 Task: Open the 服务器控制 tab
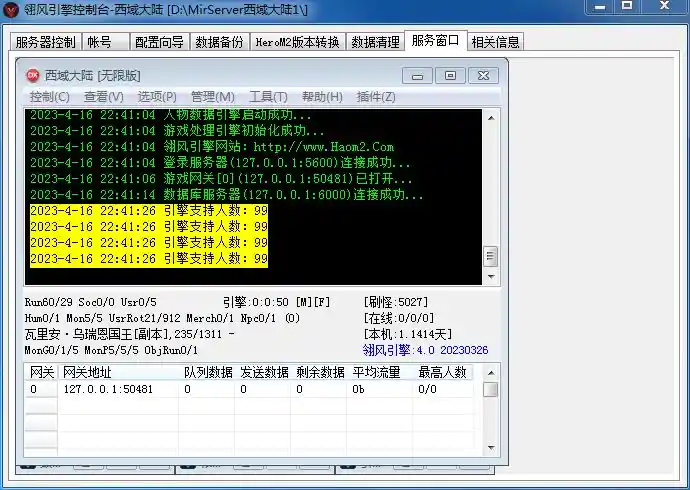point(45,42)
